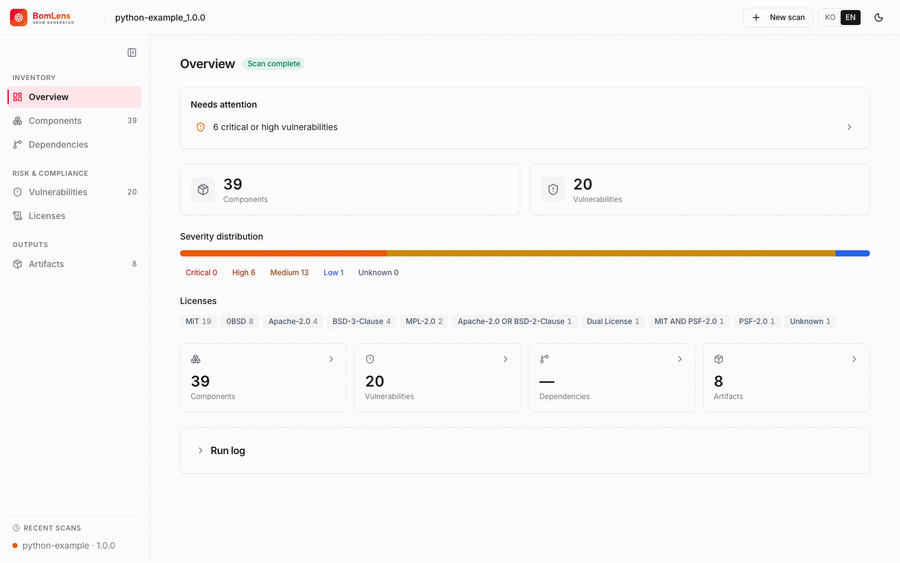Open the 20 Vulnerabilities top stat card
The width and height of the screenshot is (900, 563).
[x=700, y=189]
